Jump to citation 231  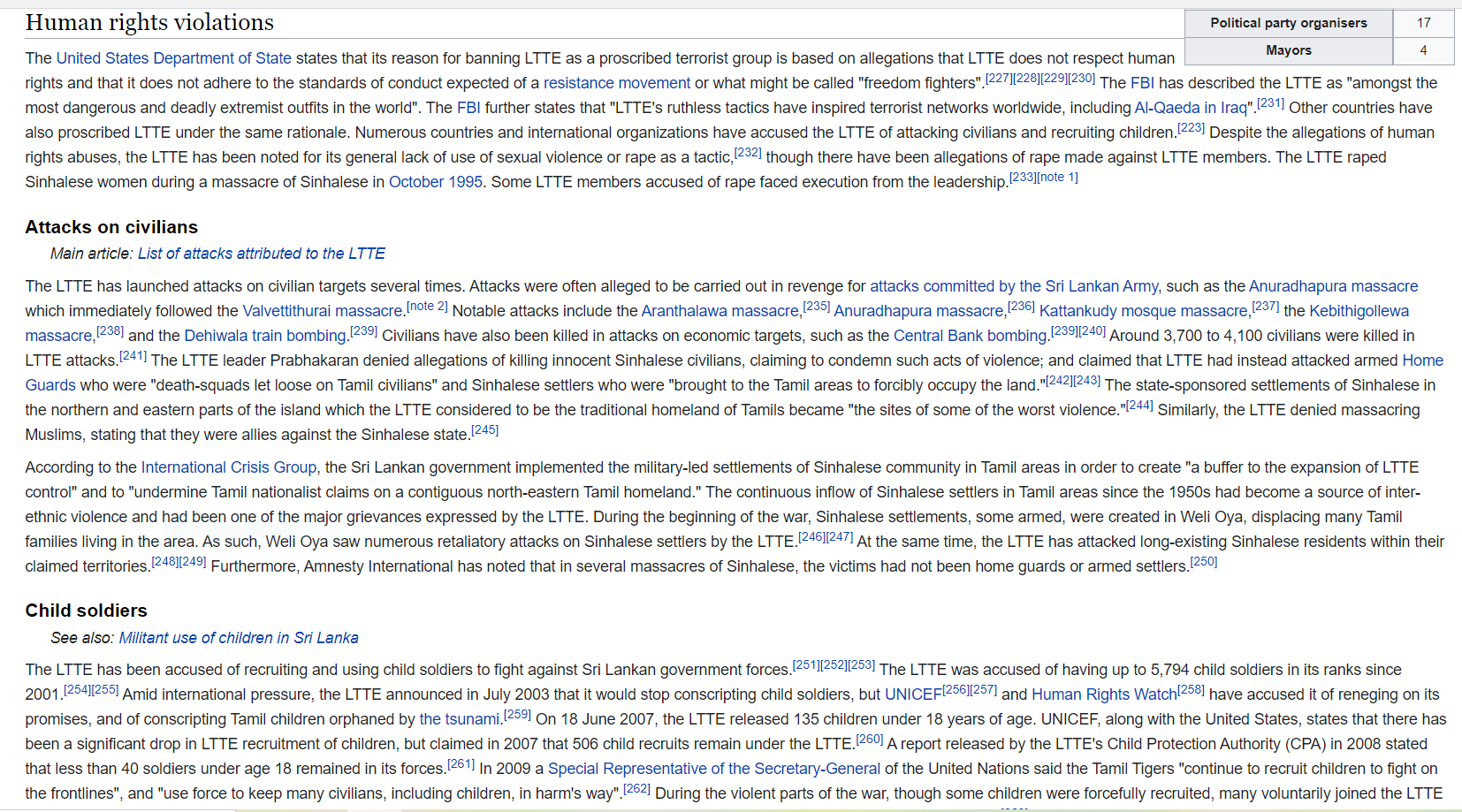[1271, 103]
